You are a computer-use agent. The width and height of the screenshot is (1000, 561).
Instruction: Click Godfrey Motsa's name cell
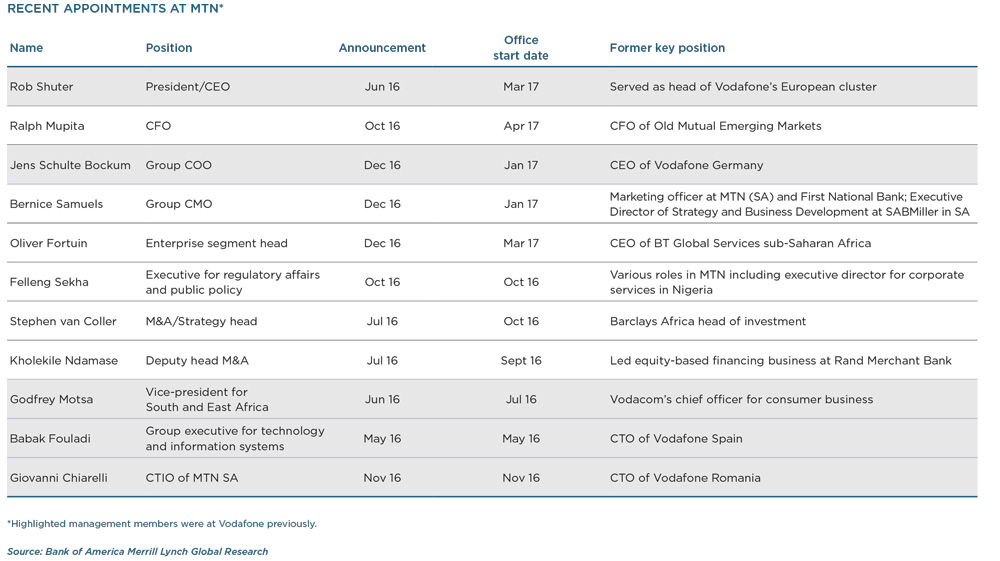51,400
